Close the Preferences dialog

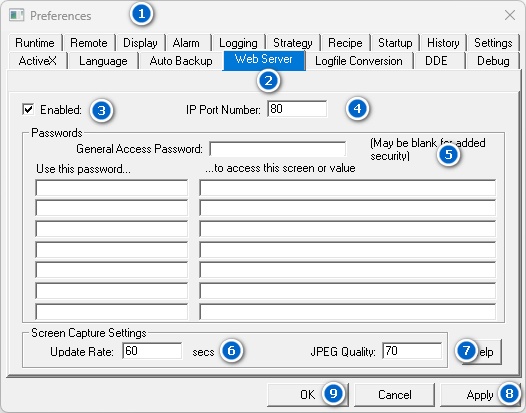[510, 15]
